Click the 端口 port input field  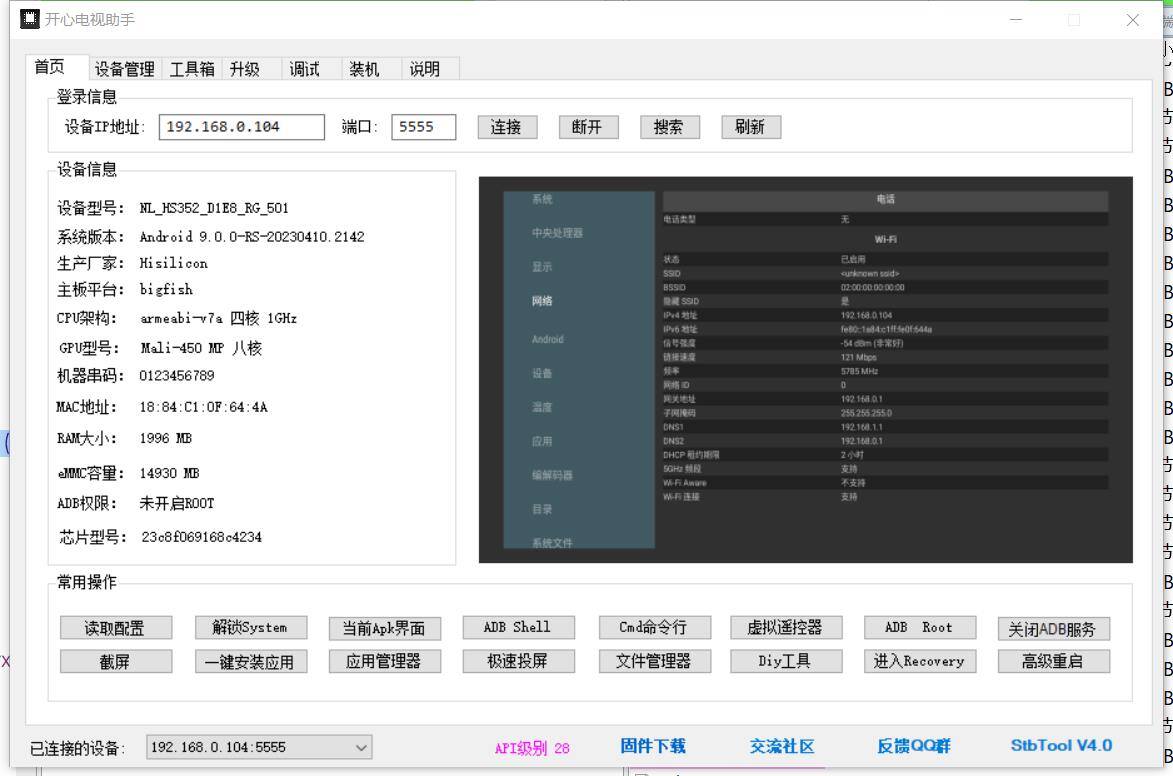point(423,127)
